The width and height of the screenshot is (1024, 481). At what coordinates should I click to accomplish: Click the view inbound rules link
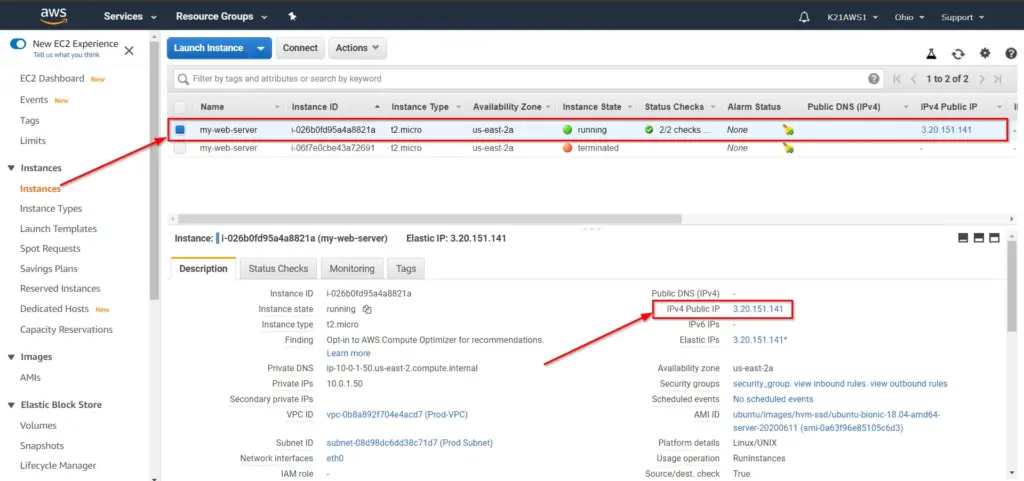coord(831,384)
